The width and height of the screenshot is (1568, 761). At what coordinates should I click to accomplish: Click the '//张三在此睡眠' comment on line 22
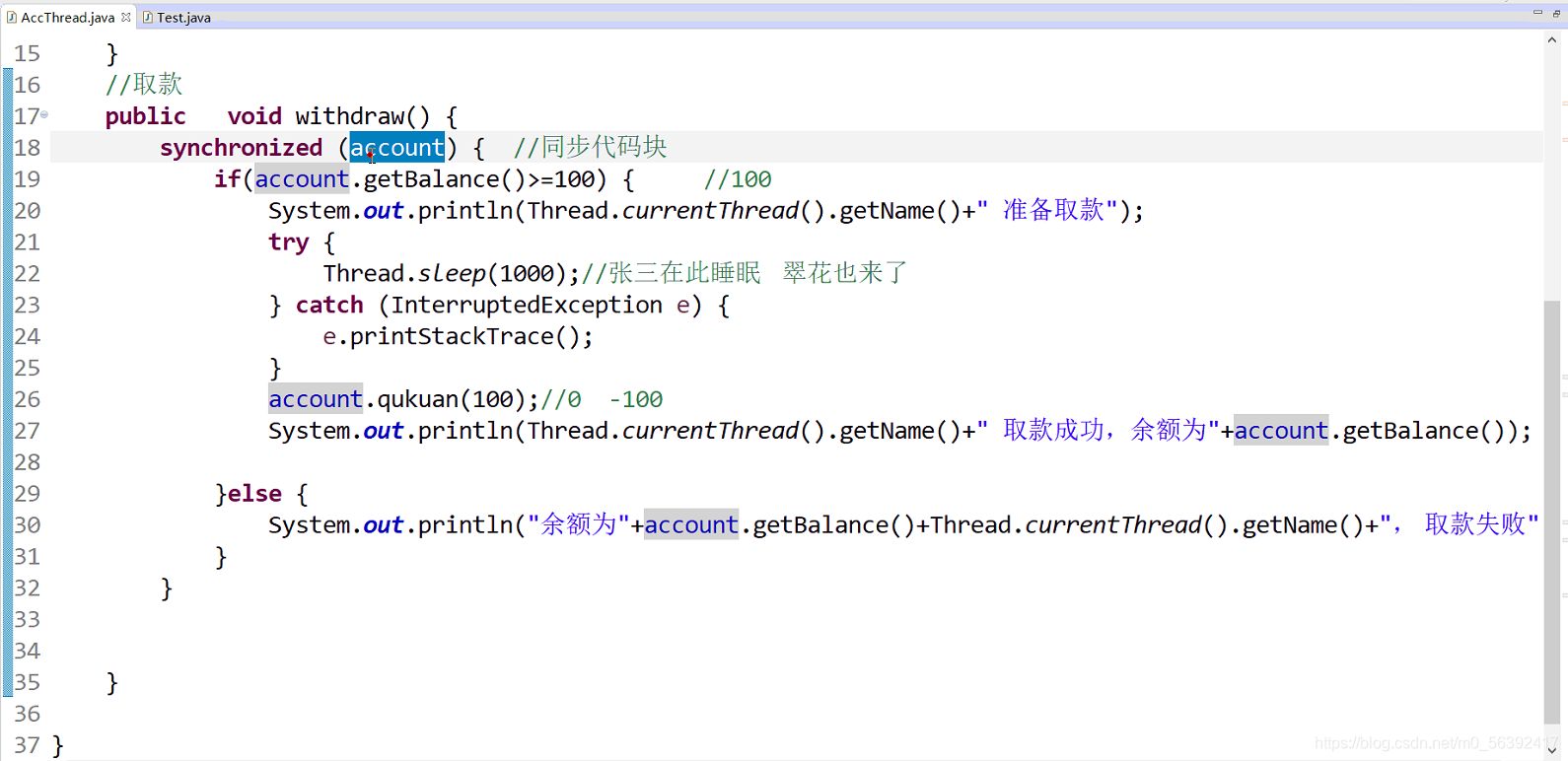pos(672,273)
